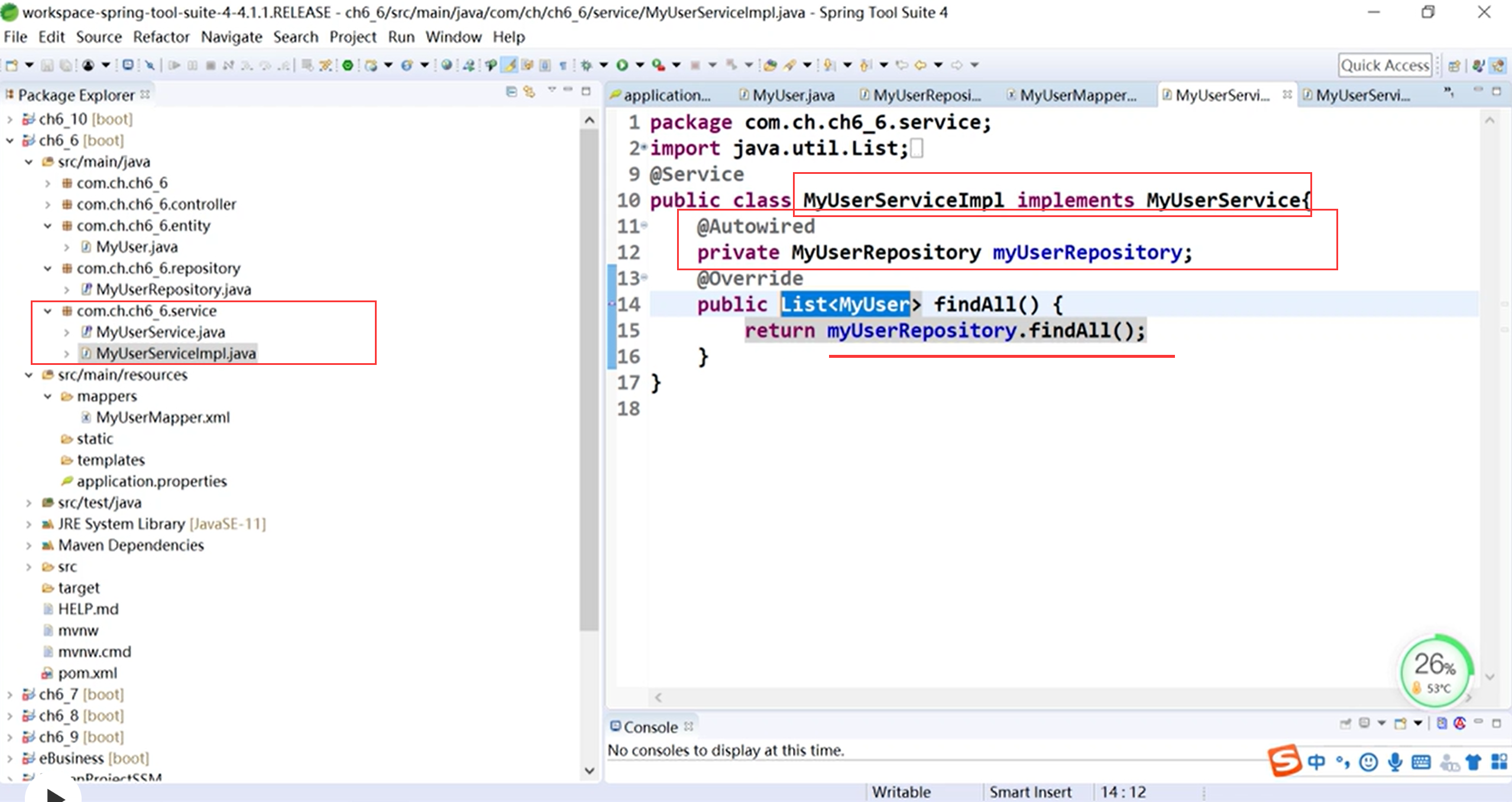
Task: Open the Open Perspective toolbar icon
Action: coord(1454,66)
